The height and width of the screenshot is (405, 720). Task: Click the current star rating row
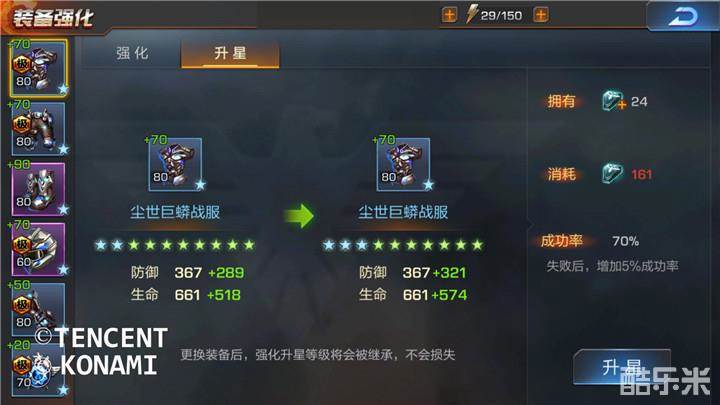tap(175, 245)
